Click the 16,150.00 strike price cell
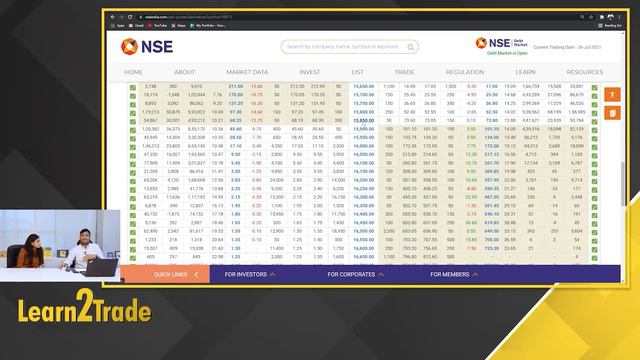 [x=364, y=171]
